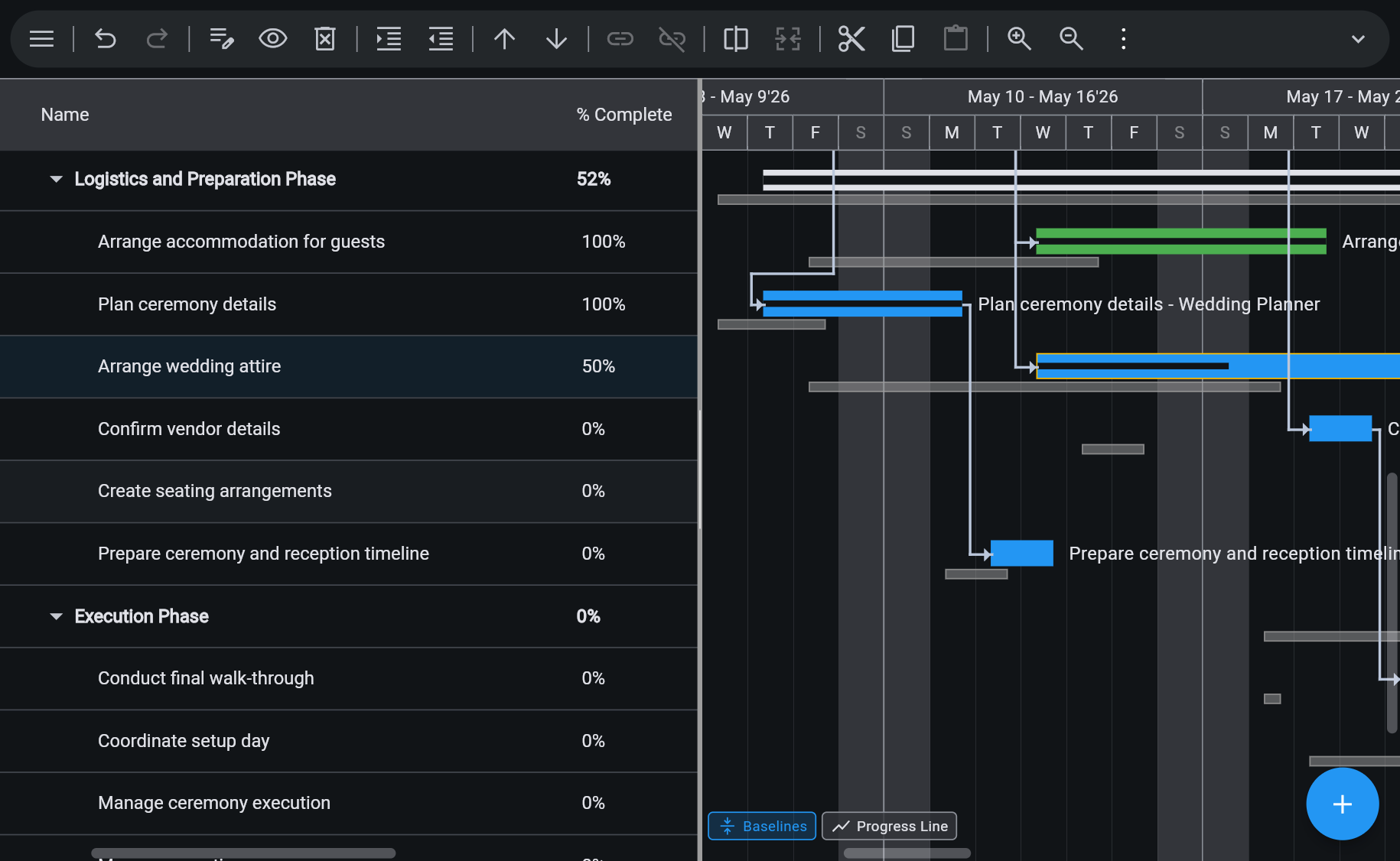This screenshot has height=861, width=1400.
Task: Open the hamburger menu
Action: pos(41,39)
